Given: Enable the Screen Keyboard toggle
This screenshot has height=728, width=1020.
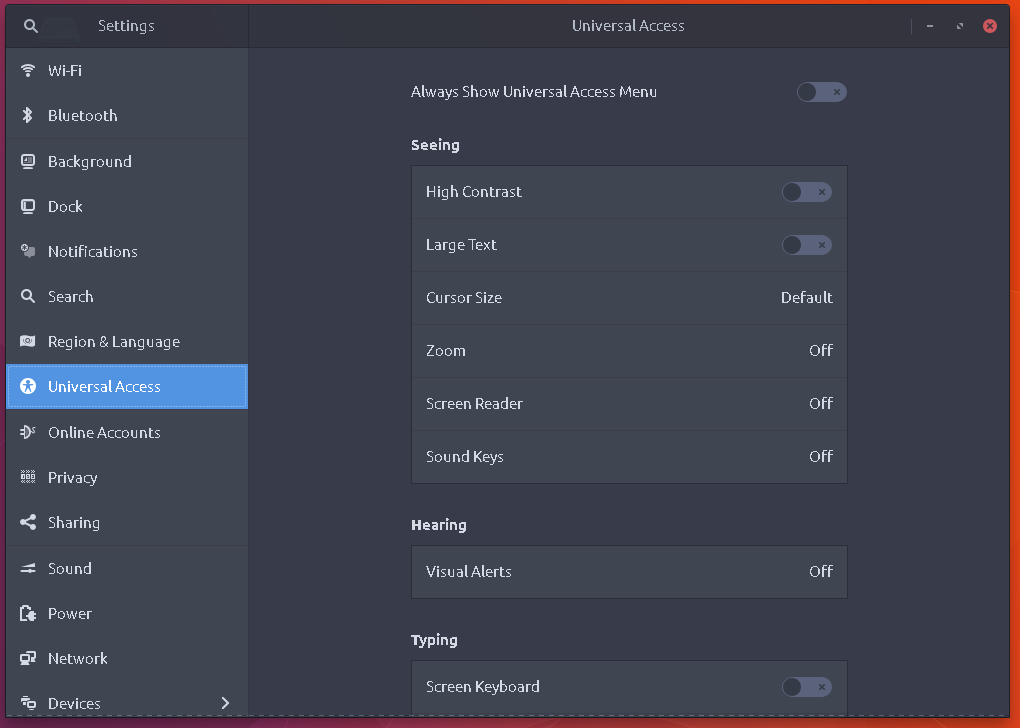Looking at the screenshot, I should click(807, 687).
